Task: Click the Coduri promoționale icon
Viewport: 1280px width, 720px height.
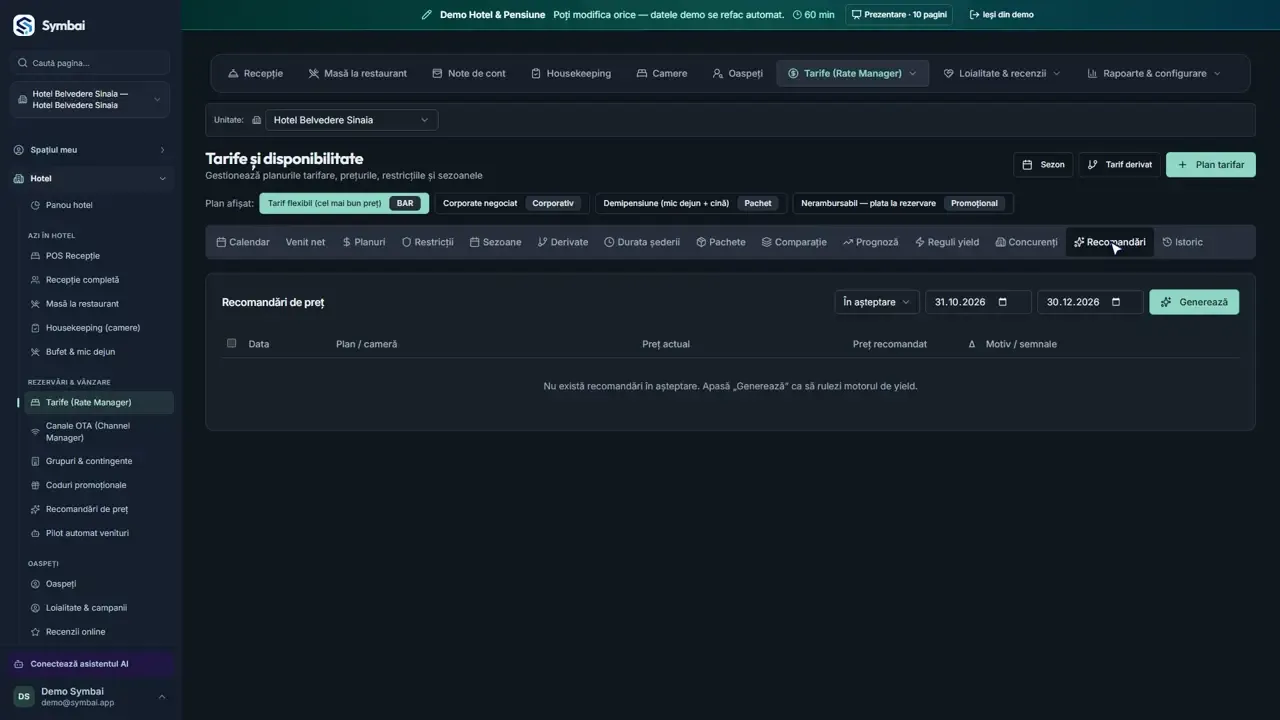Action: pos(36,485)
